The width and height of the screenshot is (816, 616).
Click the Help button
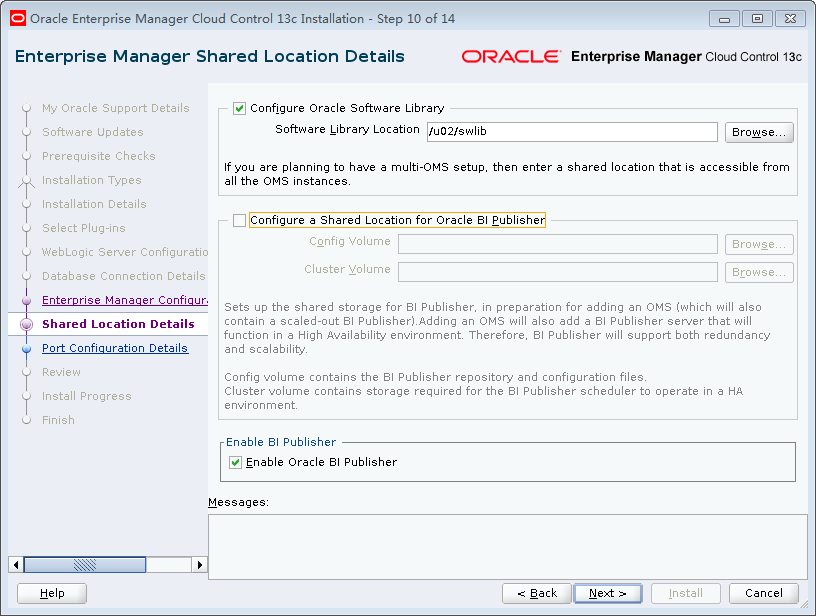pyautogui.click(x=51, y=593)
